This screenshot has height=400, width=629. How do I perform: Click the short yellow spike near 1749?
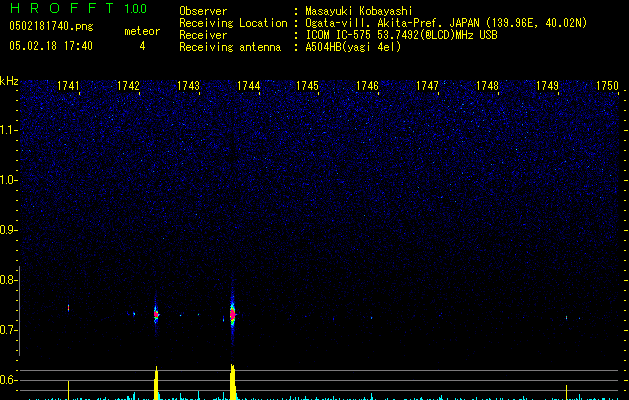[x=566, y=392]
